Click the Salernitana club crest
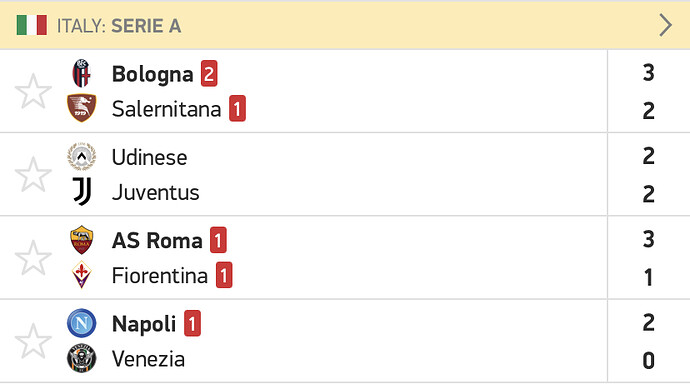Image resolution: width=690 pixels, height=384 pixels. [x=81, y=108]
